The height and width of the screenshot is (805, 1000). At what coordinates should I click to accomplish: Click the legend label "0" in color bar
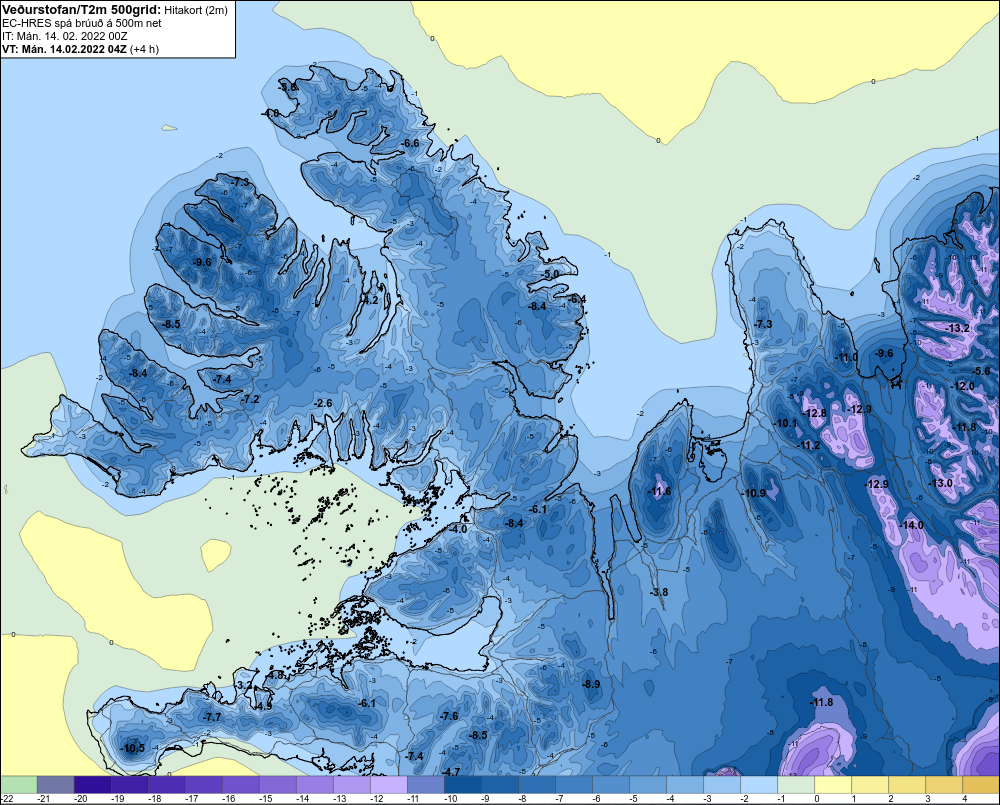click(x=816, y=799)
